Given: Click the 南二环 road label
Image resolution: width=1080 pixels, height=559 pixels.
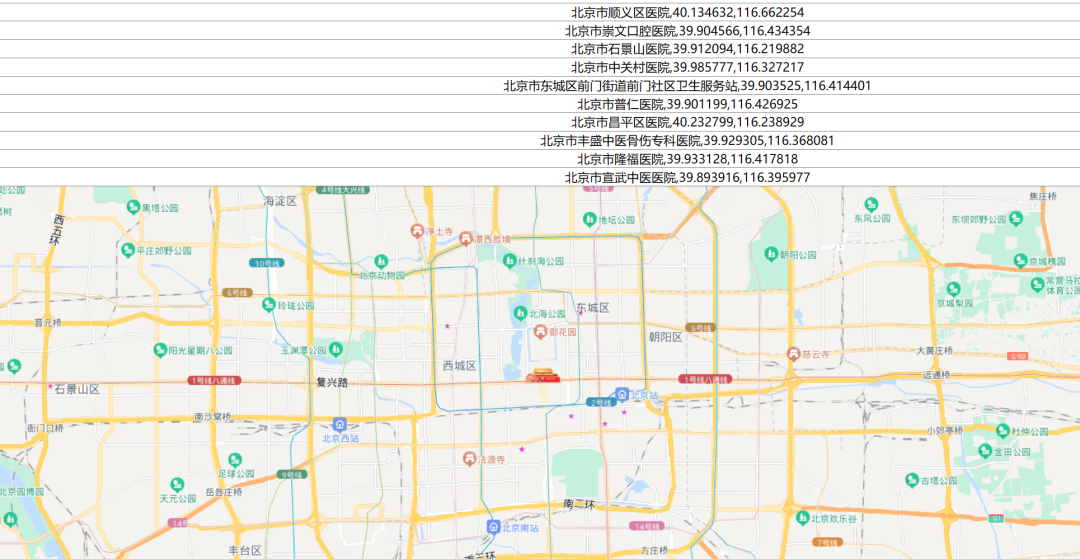Looking at the screenshot, I should click(x=579, y=504).
